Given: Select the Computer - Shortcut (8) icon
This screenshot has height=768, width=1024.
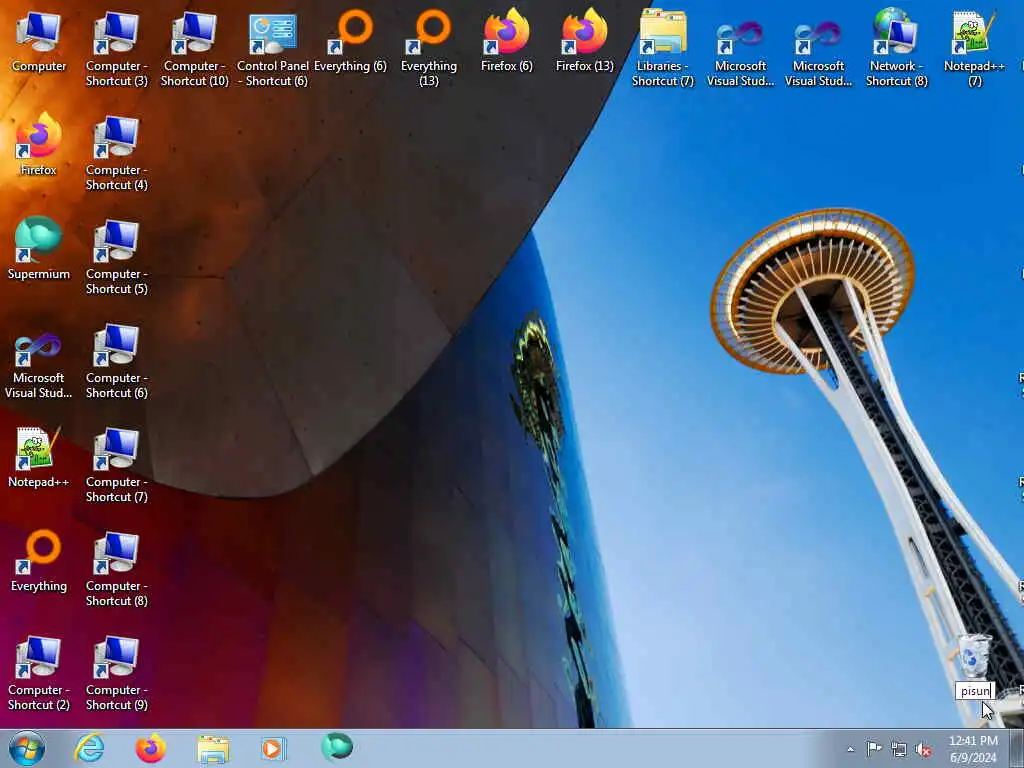Looking at the screenshot, I should [117, 569].
